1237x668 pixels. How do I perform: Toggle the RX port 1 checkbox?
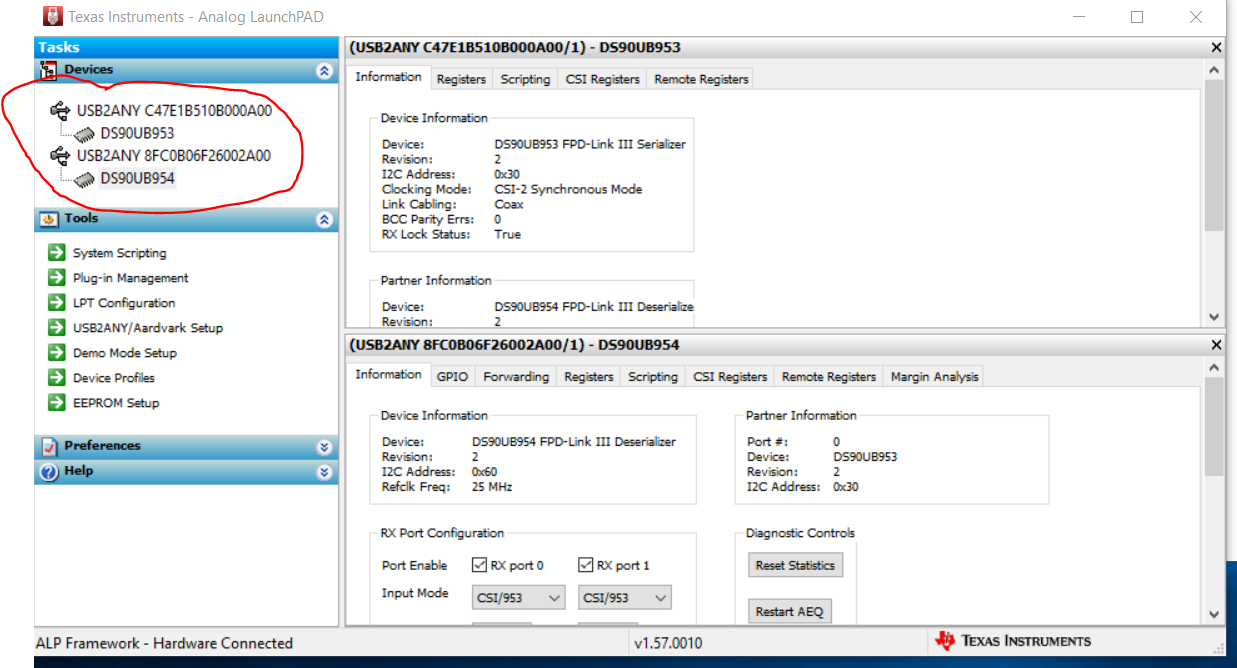[x=586, y=566]
